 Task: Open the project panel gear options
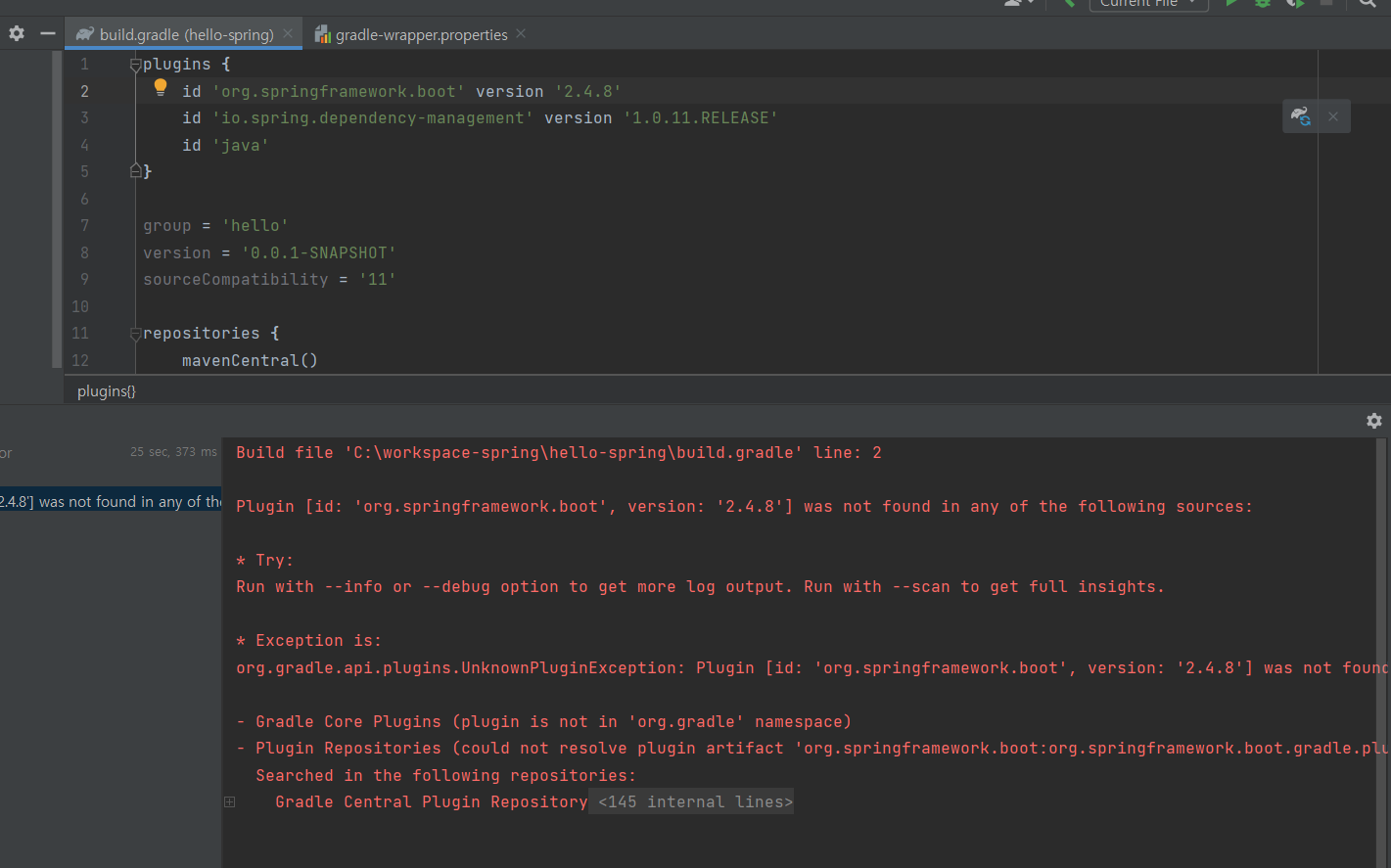[17, 33]
